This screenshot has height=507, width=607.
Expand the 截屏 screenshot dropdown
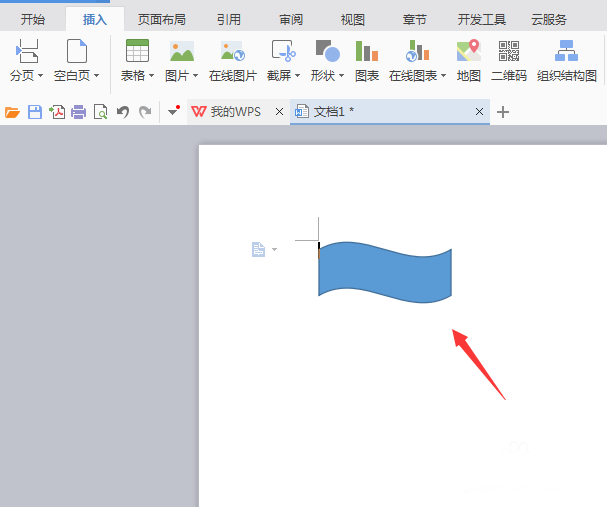point(298,75)
